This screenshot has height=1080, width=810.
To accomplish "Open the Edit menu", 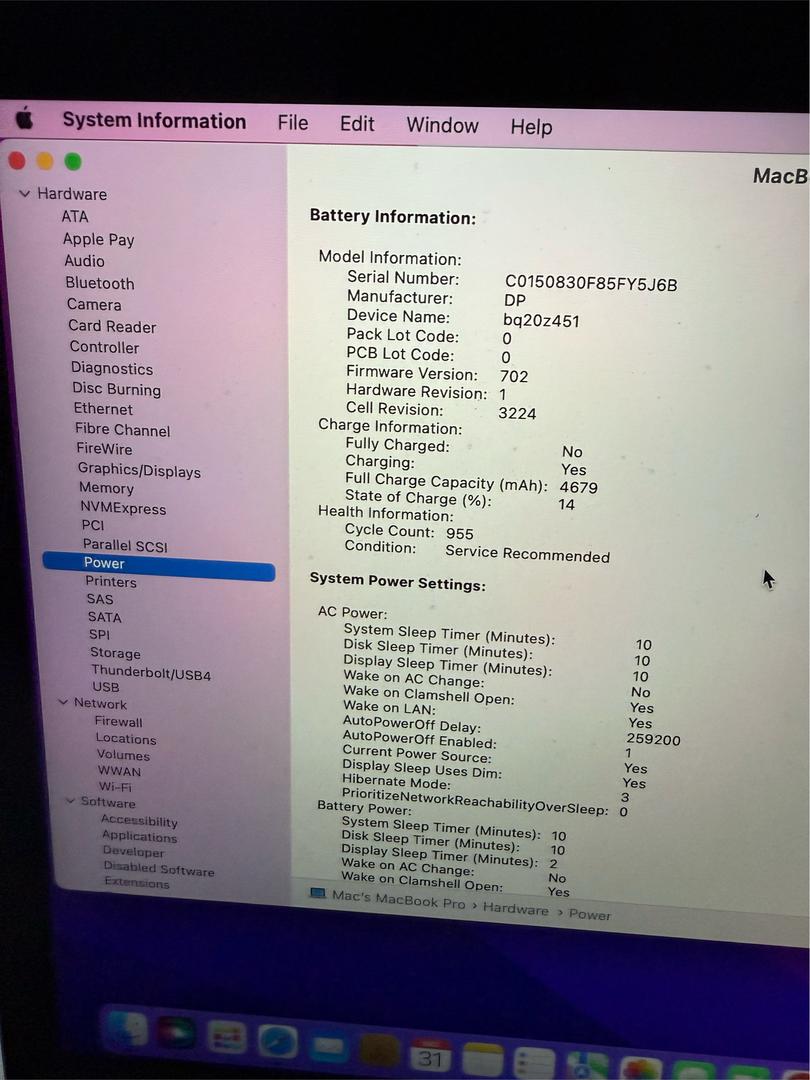I will [357, 124].
